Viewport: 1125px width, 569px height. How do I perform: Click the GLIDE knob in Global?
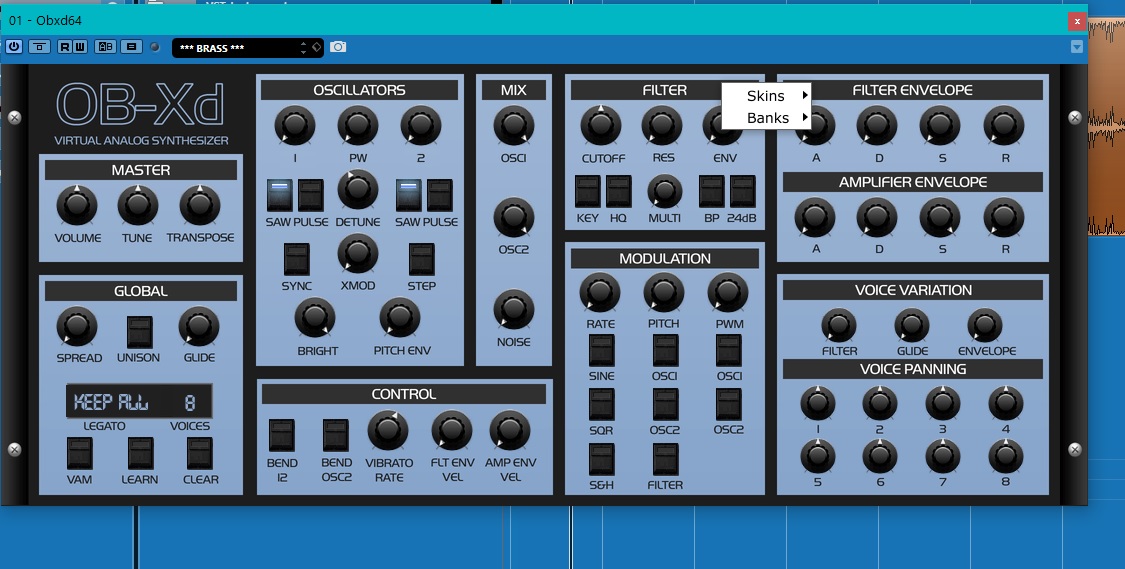pyautogui.click(x=199, y=326)
